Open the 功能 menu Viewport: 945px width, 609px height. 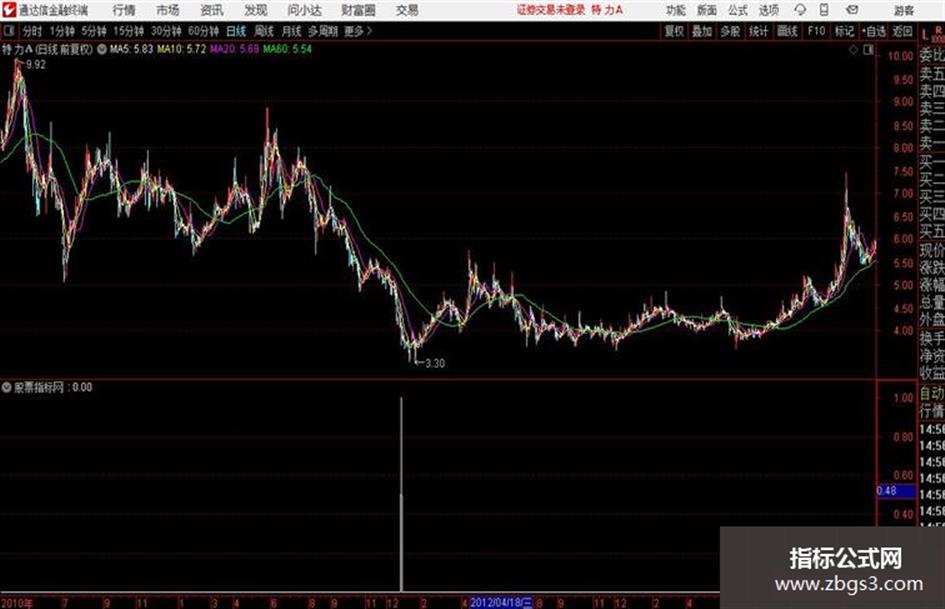[x=676, y=10]
